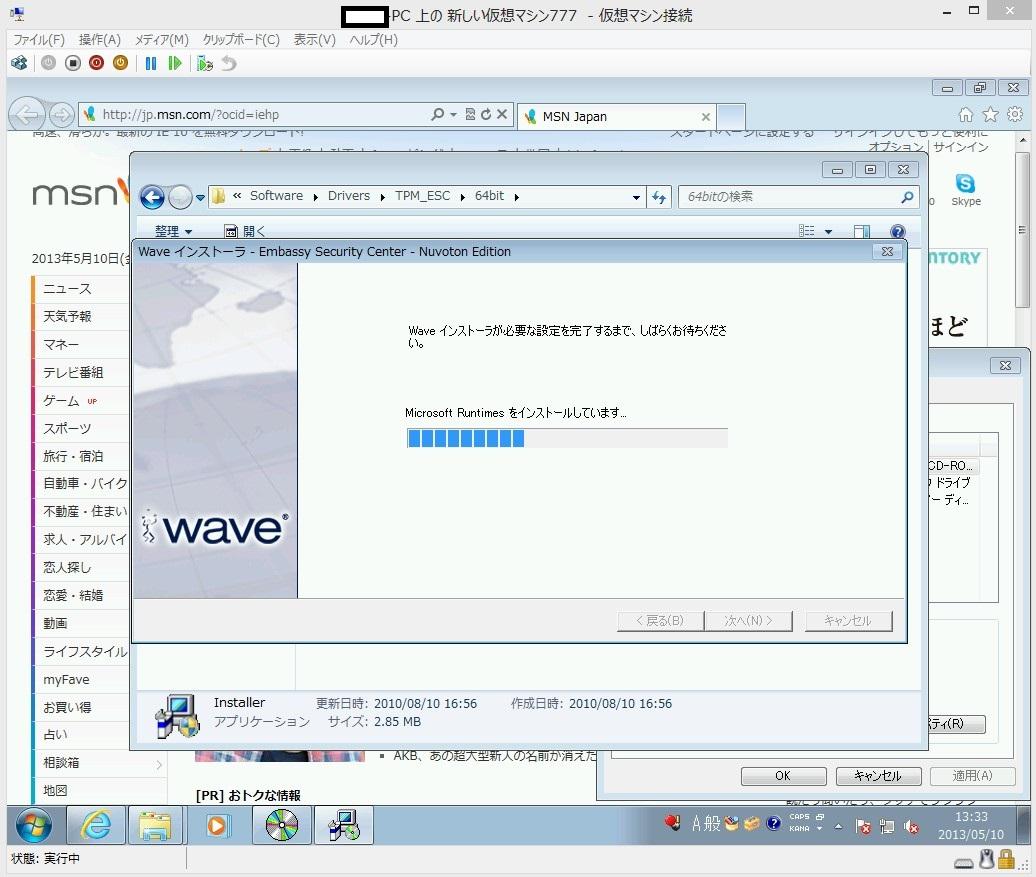Expand arrow after 64bit breadcrumb
The height and width of the screenshot is (877, 1036).
517,197
